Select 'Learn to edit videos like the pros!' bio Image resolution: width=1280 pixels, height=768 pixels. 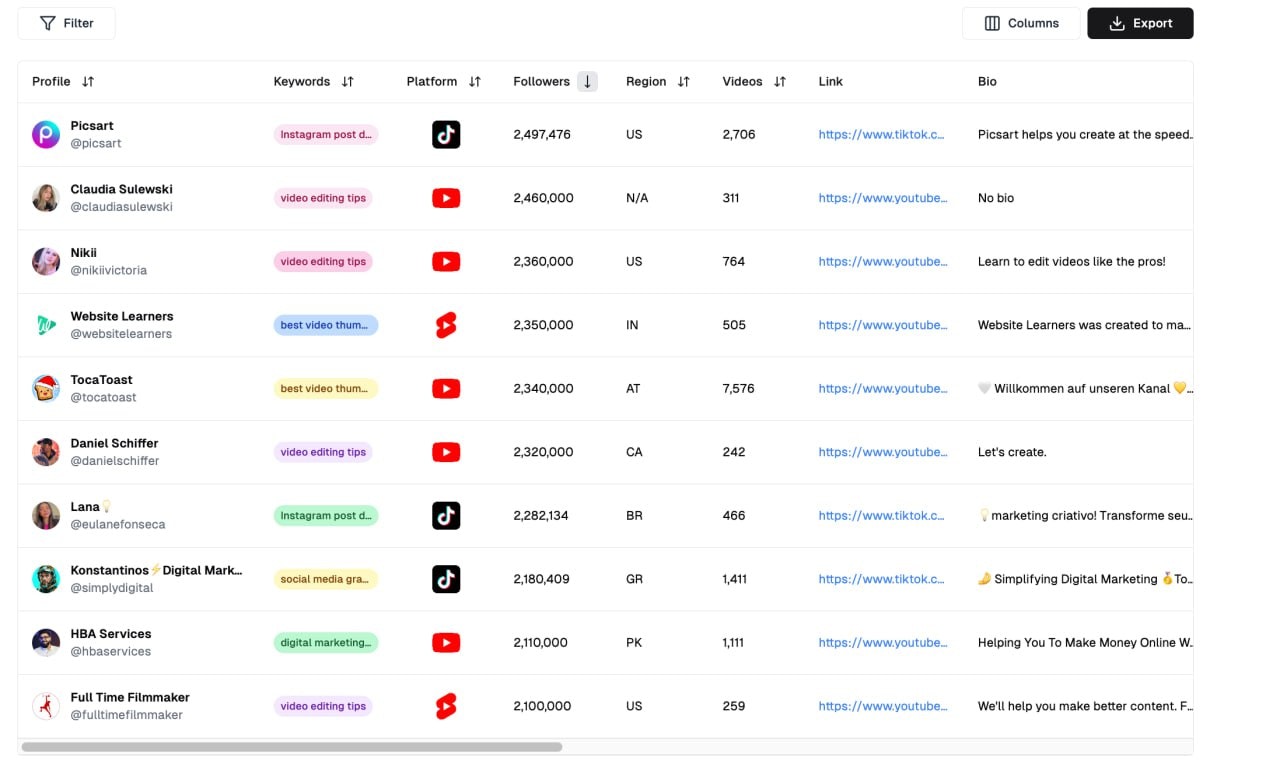pyautogui.click(x=1072, y=261)
